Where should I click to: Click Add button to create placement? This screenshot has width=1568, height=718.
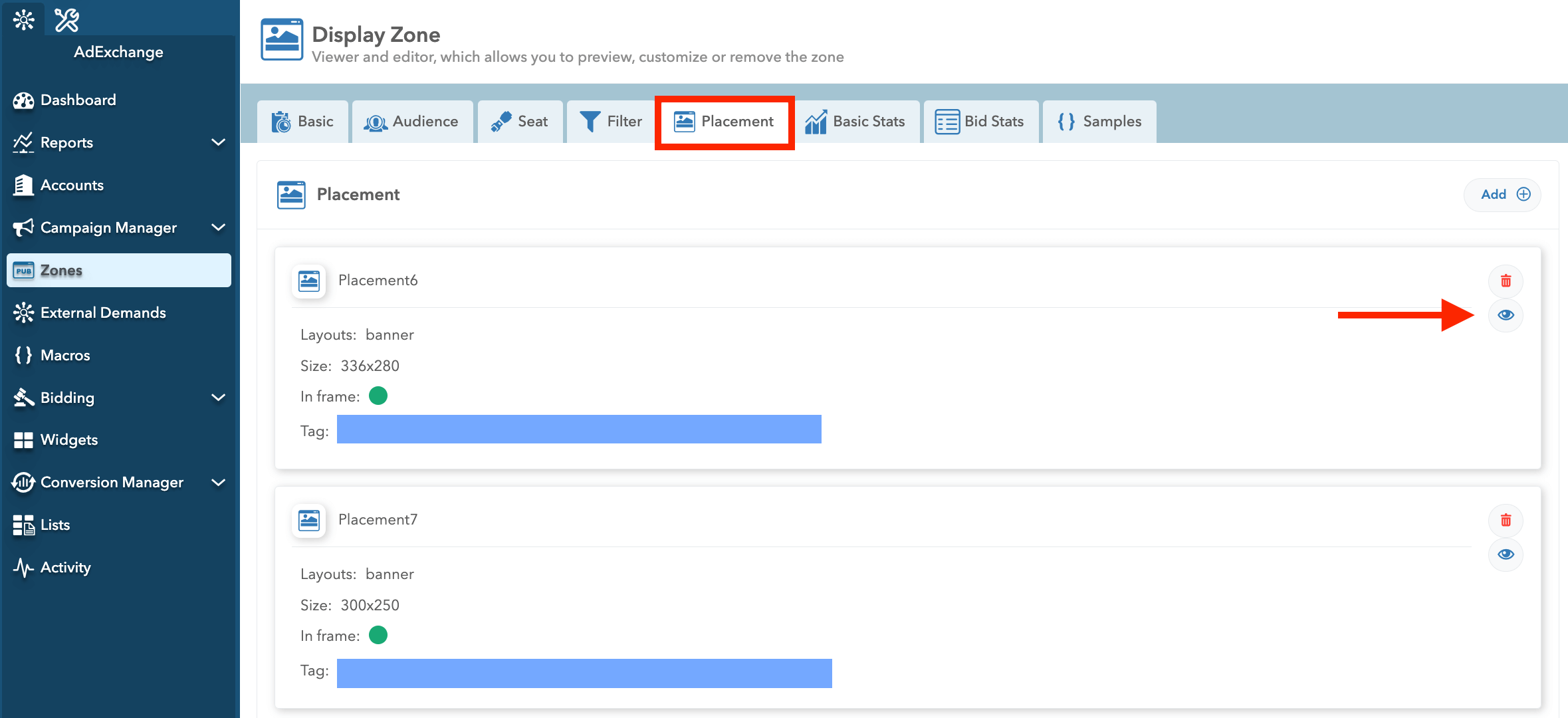pyautogui.click(x=1504, y=194)
